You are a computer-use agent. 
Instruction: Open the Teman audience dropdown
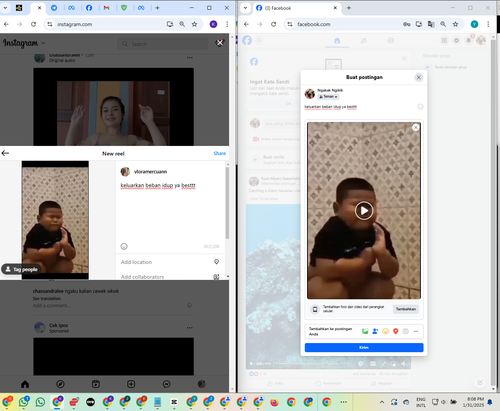click(328, 97)
